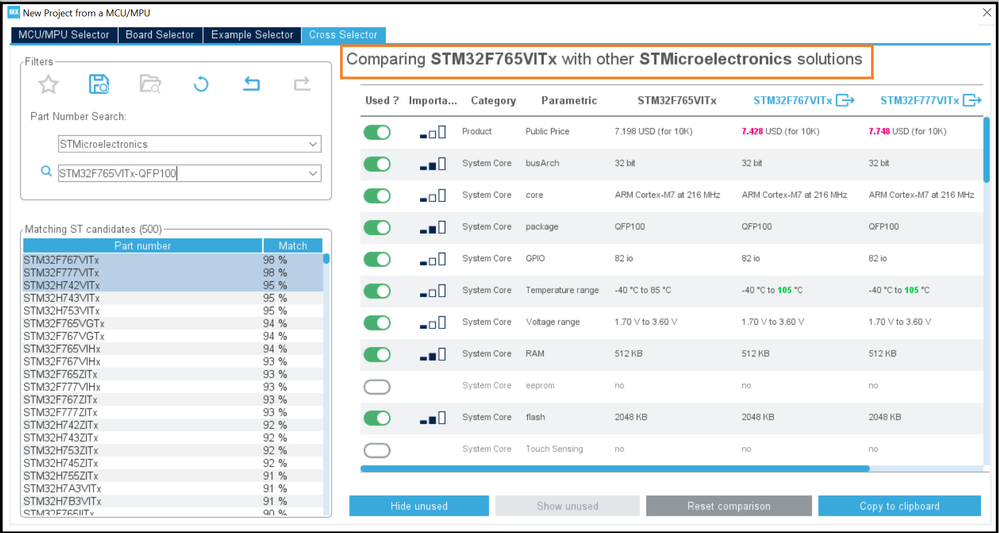Click the Copy to clipboard button

[x=899, y=506]
